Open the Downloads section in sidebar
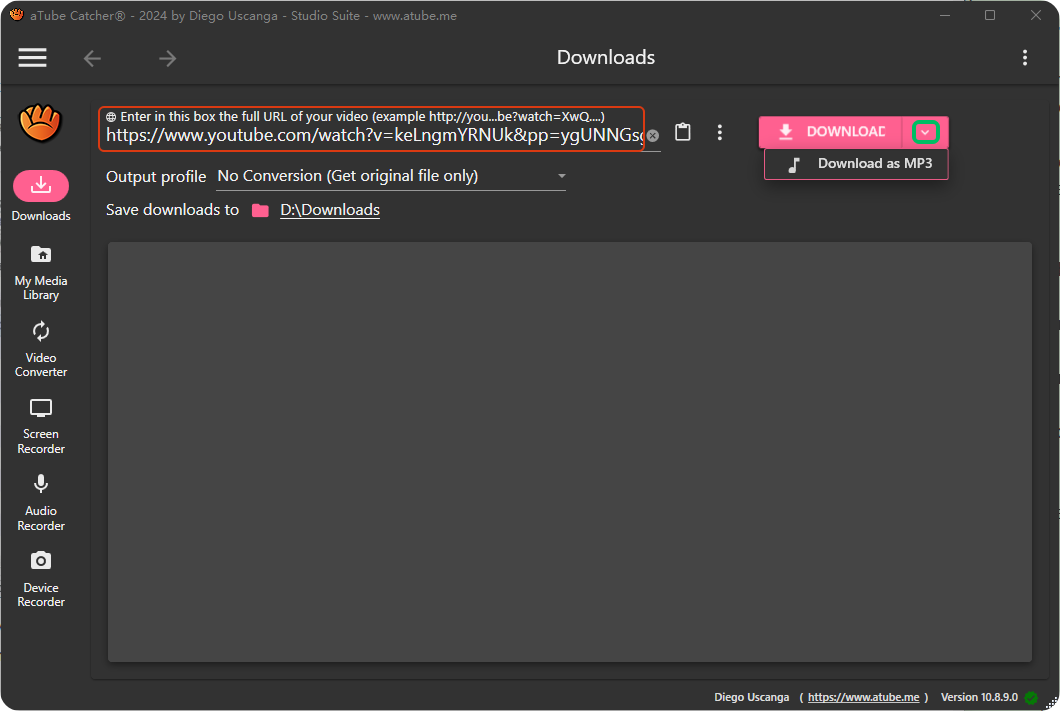This screenshot has width=1060, height=711. pyautogui.click(x=41, y=196)
